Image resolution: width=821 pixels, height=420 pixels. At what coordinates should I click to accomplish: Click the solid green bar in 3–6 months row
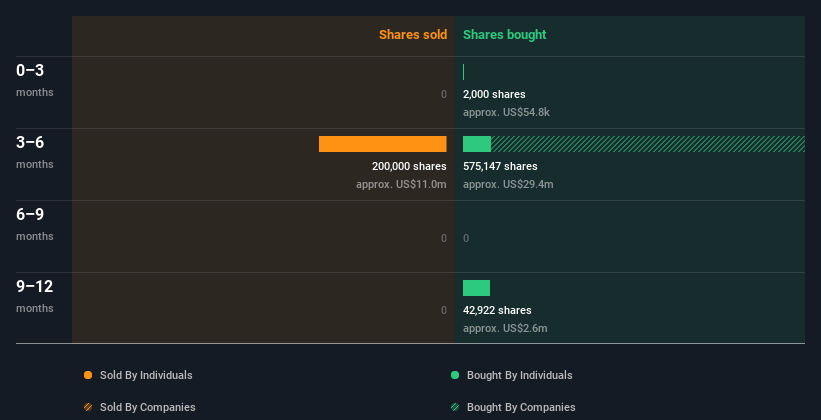[x=477, y=144]
